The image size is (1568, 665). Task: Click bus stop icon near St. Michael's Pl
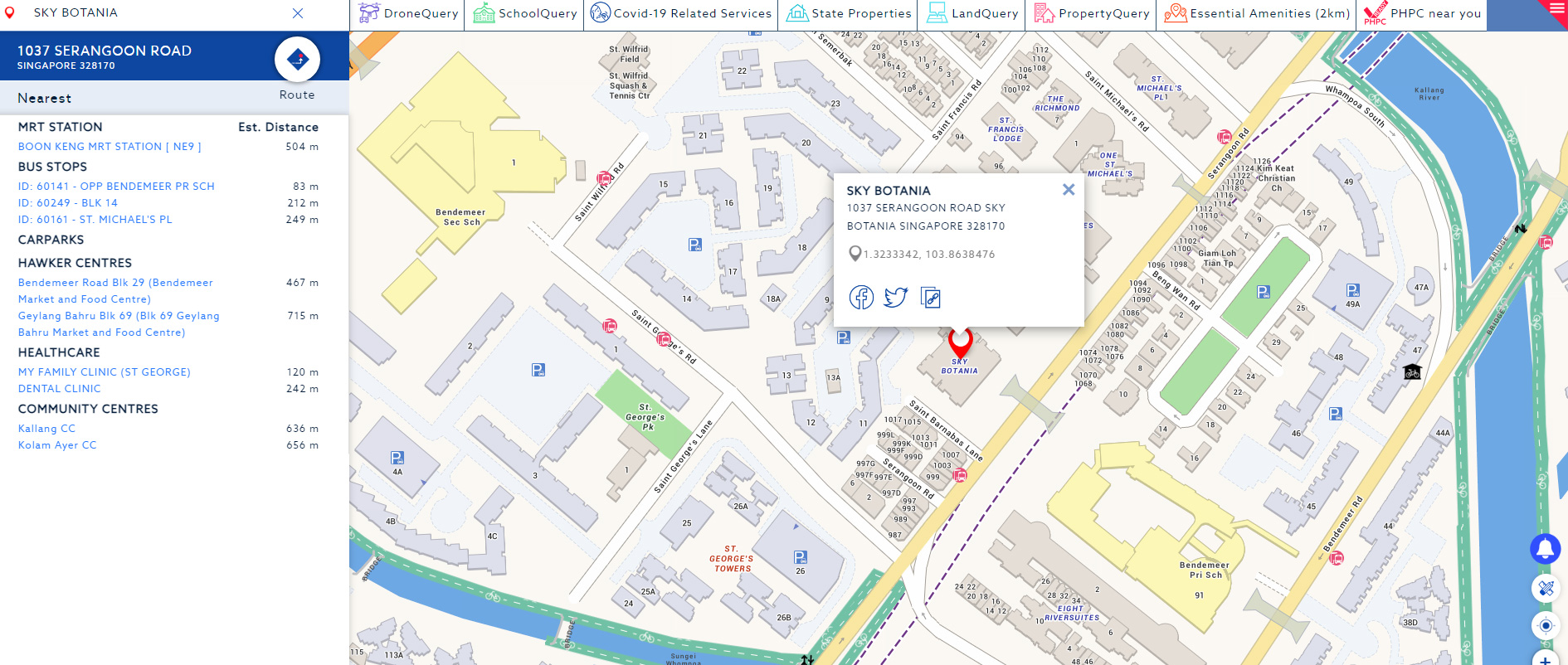pos(1224,137)
